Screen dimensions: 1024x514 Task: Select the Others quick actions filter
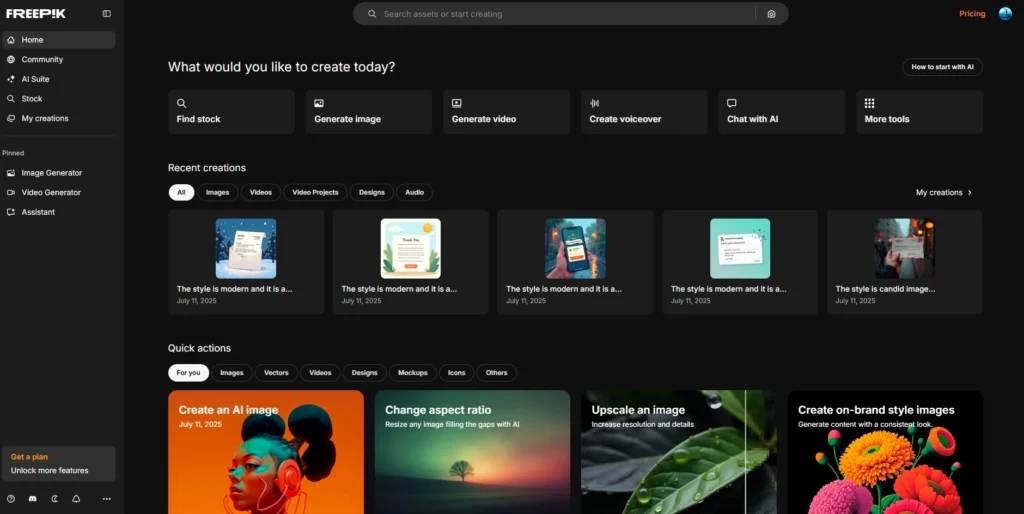tap(496, 373)
